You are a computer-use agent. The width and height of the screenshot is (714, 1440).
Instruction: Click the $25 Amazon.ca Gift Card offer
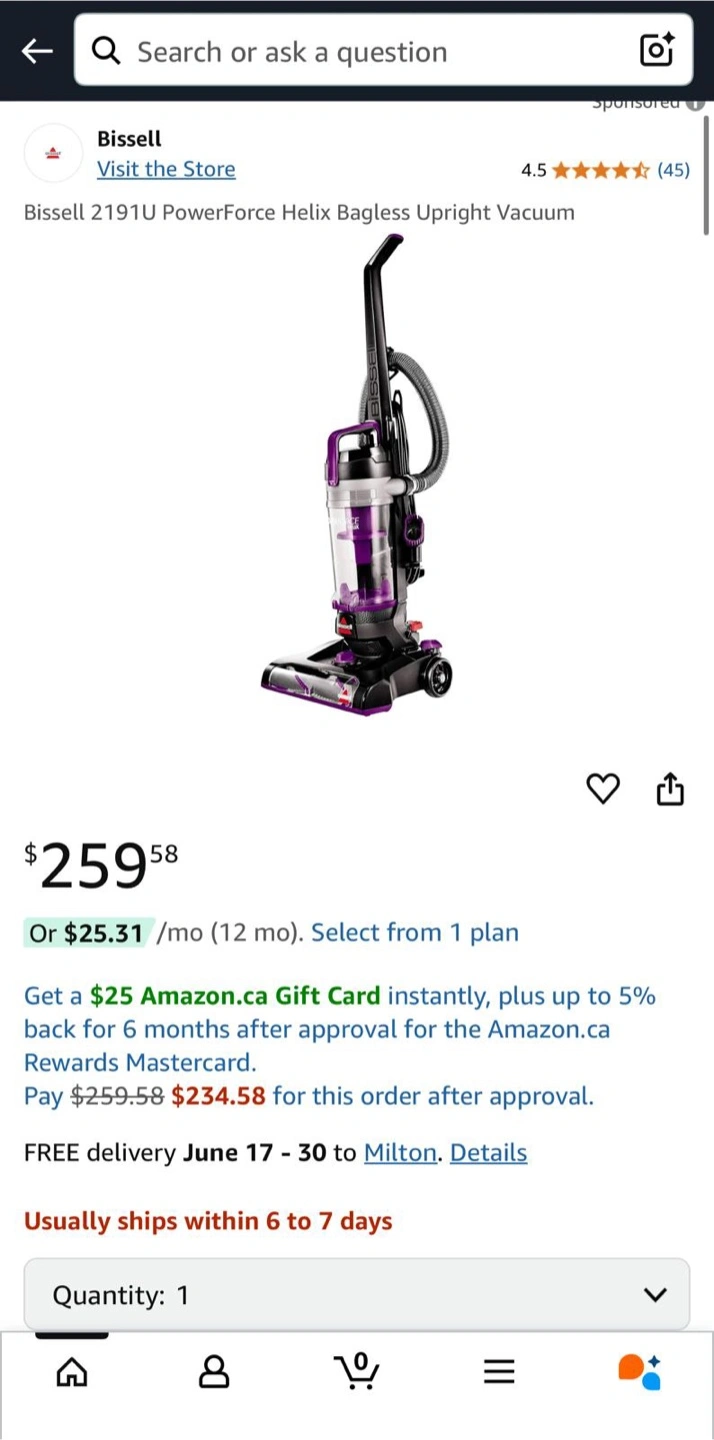click(x=235, y=996)
